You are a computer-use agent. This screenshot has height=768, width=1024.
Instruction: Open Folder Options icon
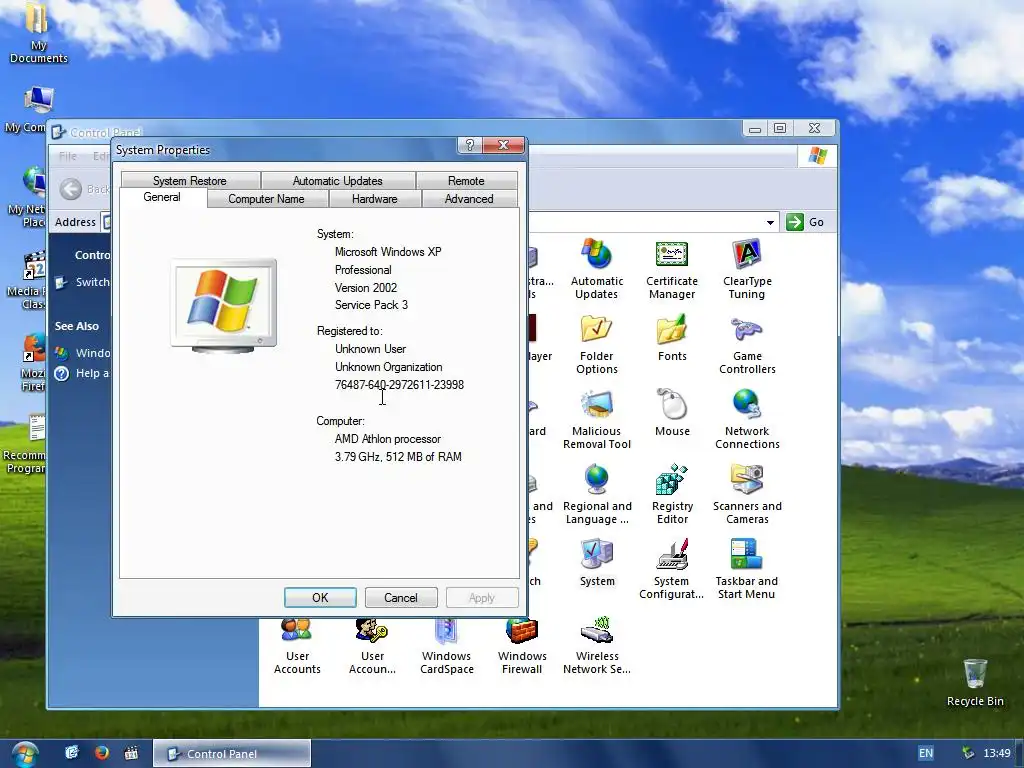click(596, 344)
